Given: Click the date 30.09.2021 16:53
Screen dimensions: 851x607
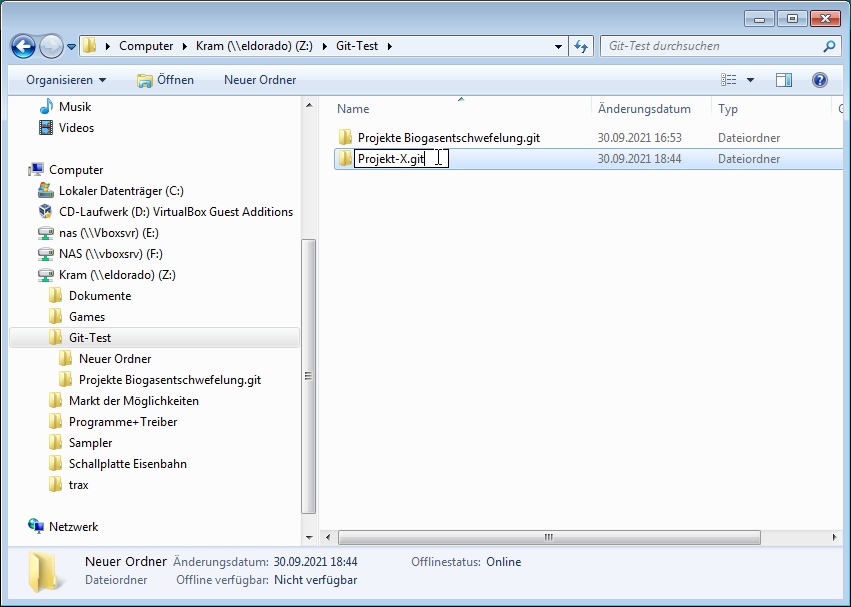Looking at the screenshot, I should pos(639,138).
